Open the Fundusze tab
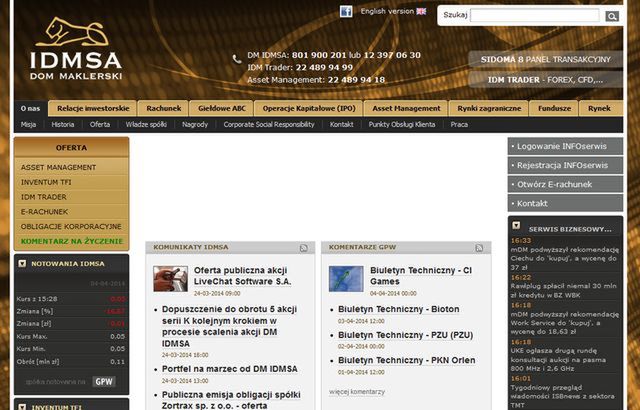Viewport: 640px width, 410px height. [554, 109]
